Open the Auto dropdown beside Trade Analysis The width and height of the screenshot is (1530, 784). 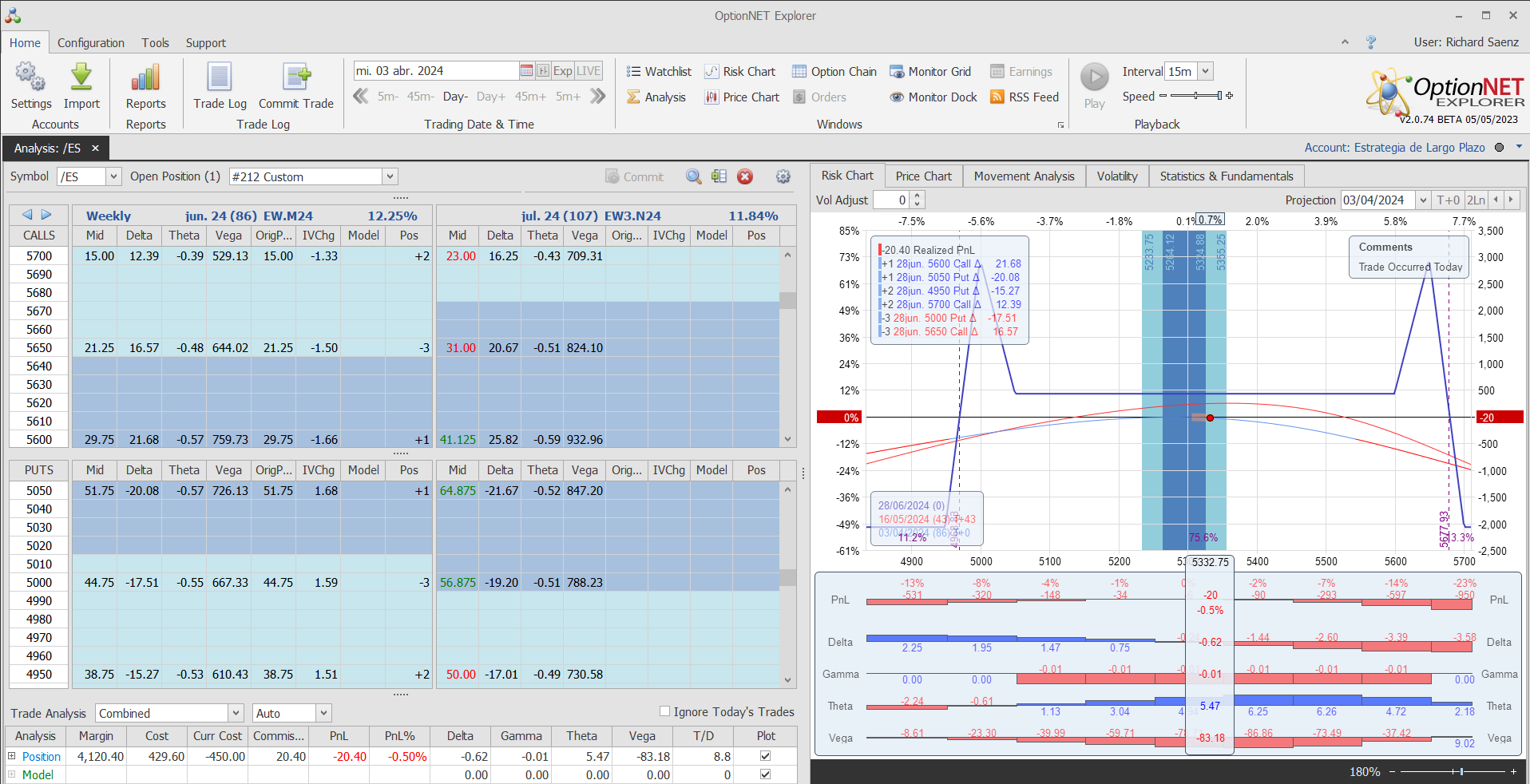(323, 713)
